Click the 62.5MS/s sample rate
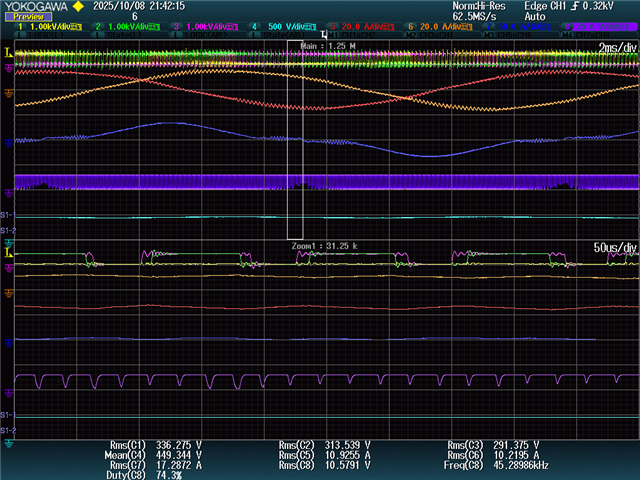Viewport: 640px width, 480px height. pyautogui.click(x=474, y=17)
